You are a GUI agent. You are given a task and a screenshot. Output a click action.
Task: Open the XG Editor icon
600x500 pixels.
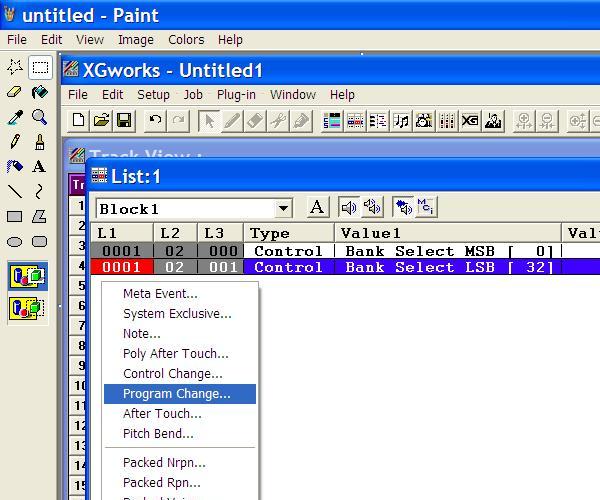pos(470,121)
